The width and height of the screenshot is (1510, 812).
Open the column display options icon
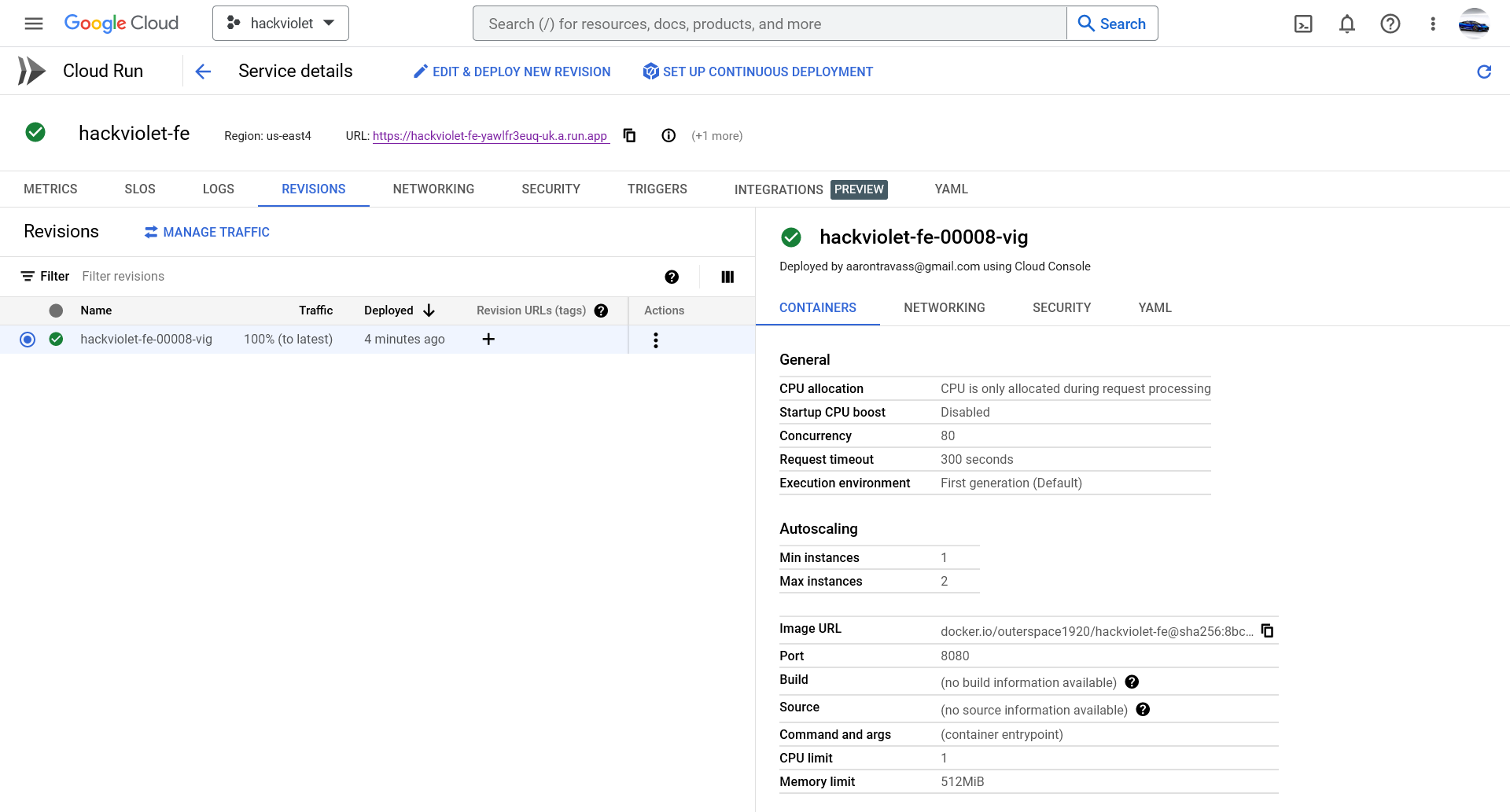coord(727,277)
